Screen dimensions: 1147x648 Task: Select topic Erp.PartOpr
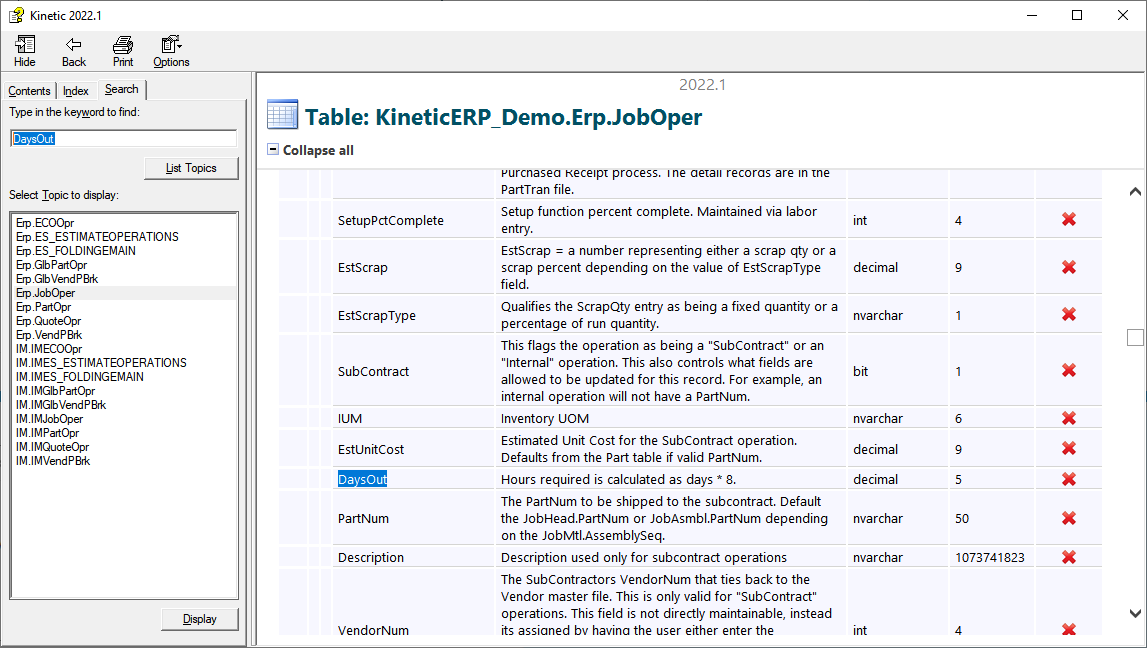(44, 306)
